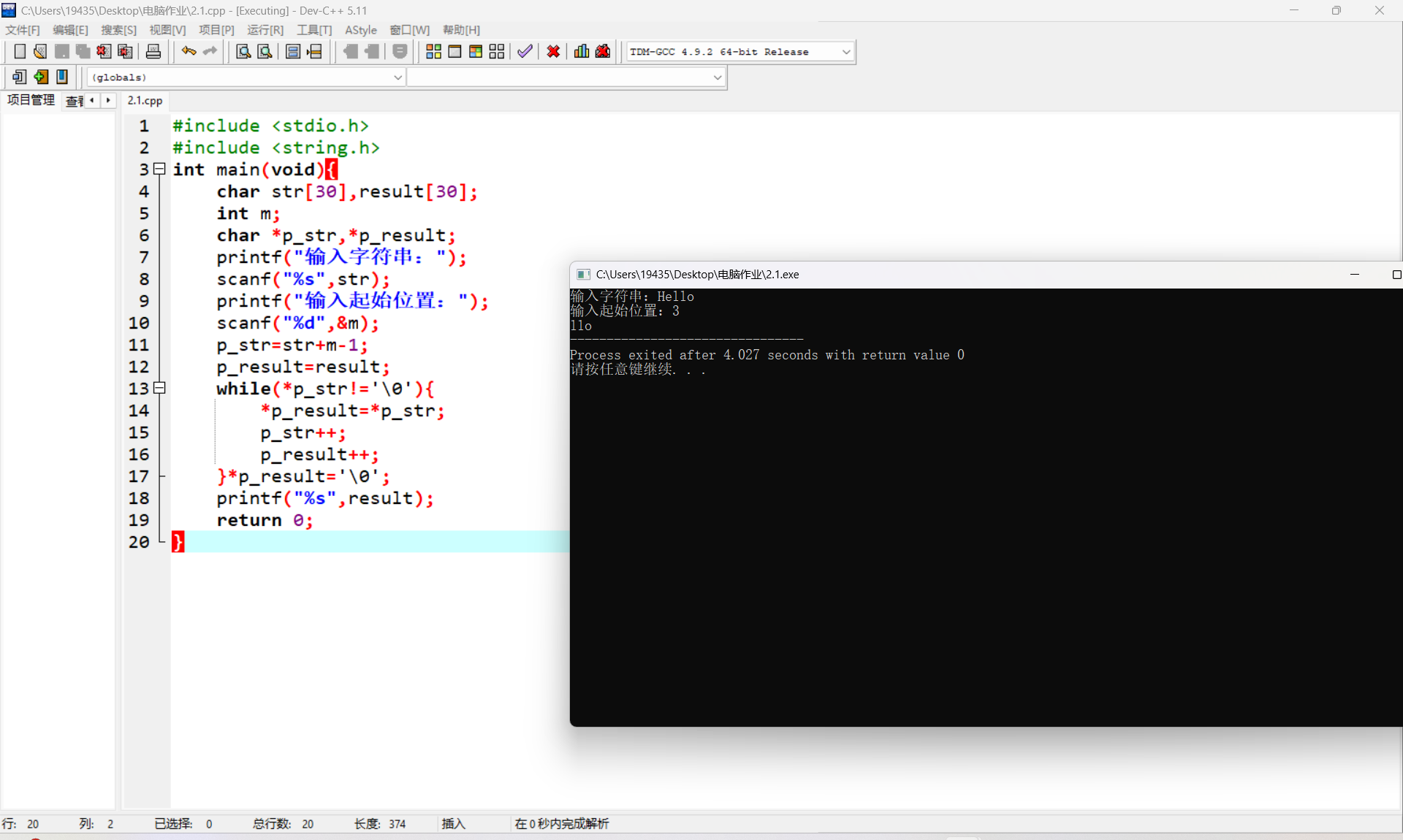
Task: Expand the (globals) scope dropdown
Action: click(398, 77)
